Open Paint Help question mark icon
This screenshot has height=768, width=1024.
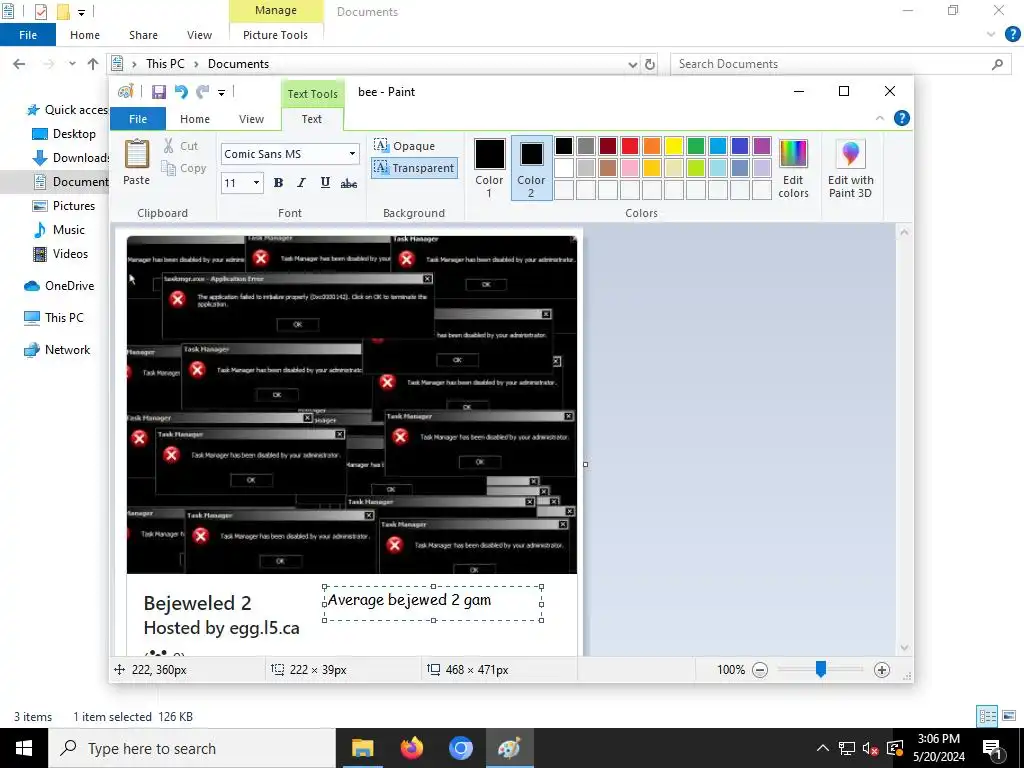click(x=902, y=118)
